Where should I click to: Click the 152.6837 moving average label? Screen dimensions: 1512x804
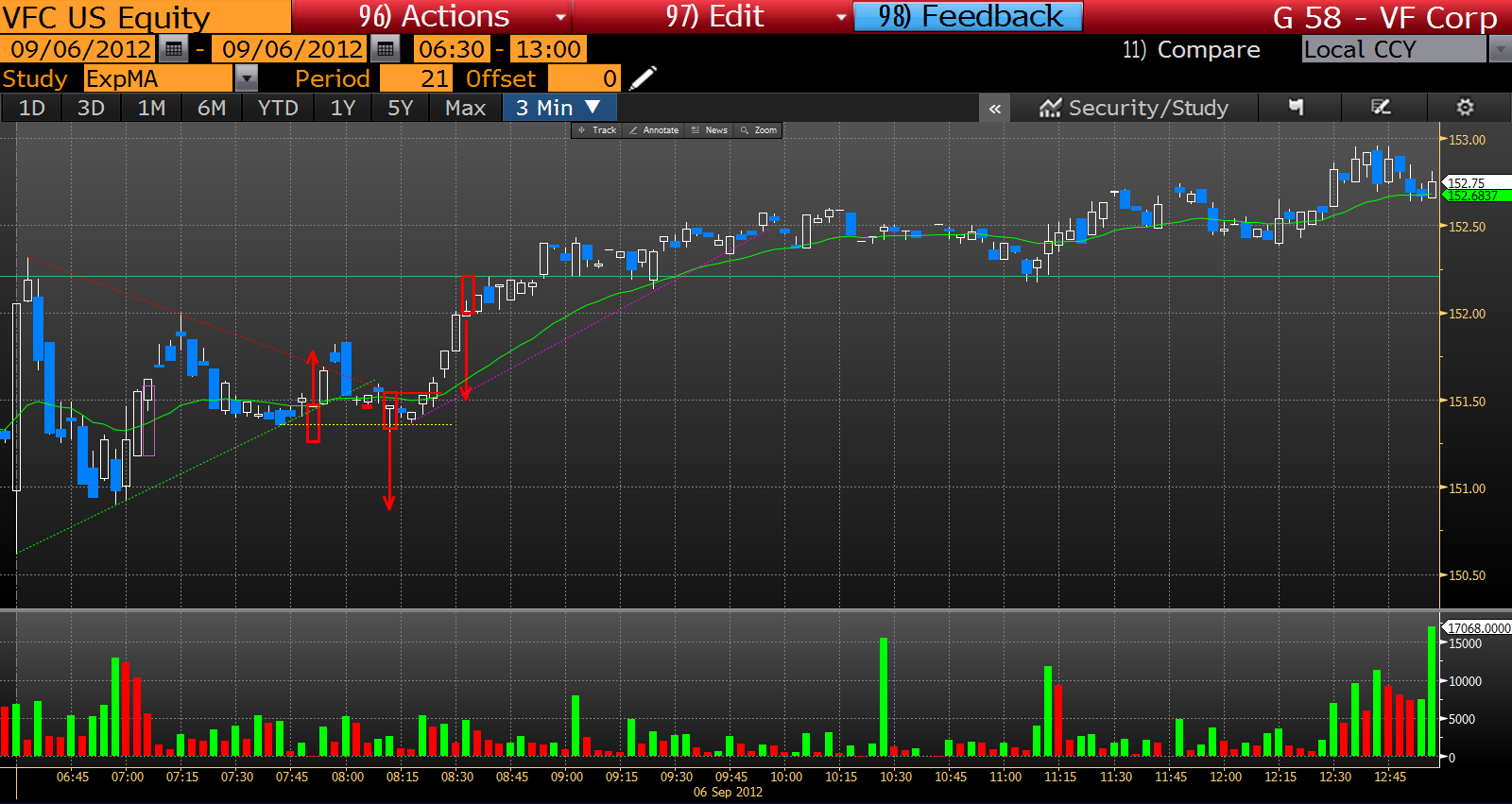[x=1475, y=196]
